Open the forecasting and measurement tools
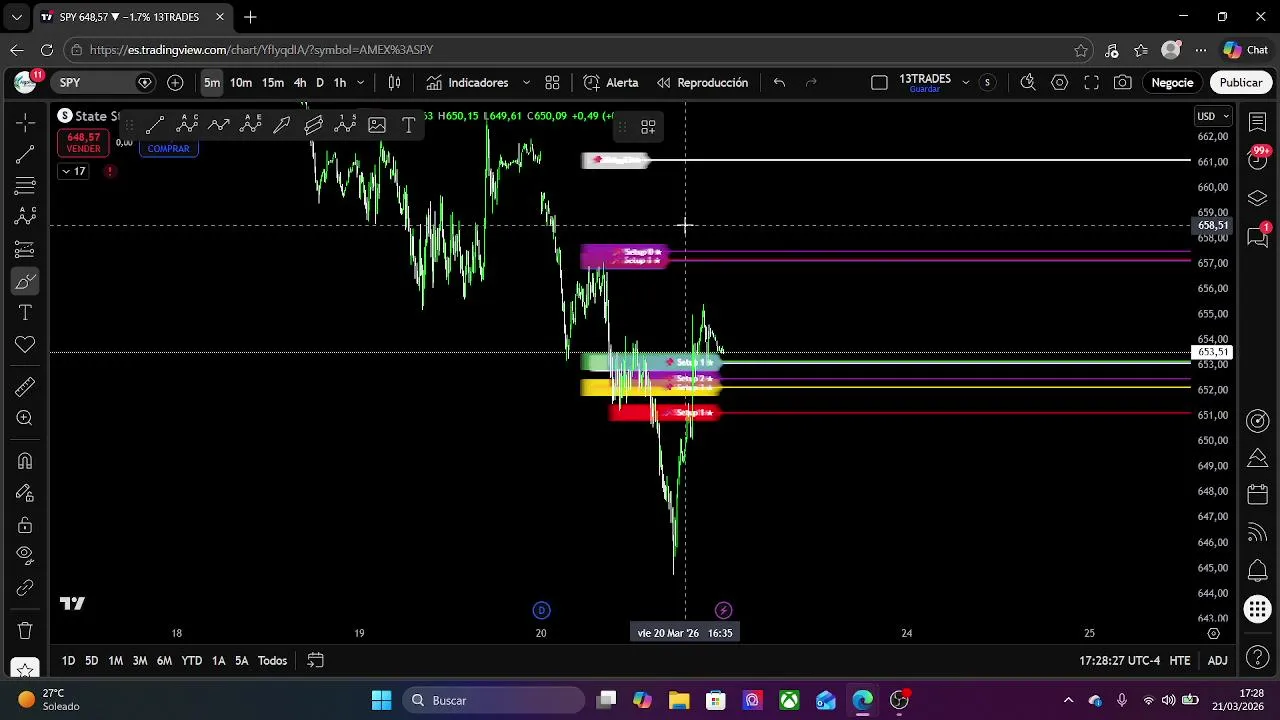Image resolution: width=1280 pixels, height=720 pixels. coord(25,249)
